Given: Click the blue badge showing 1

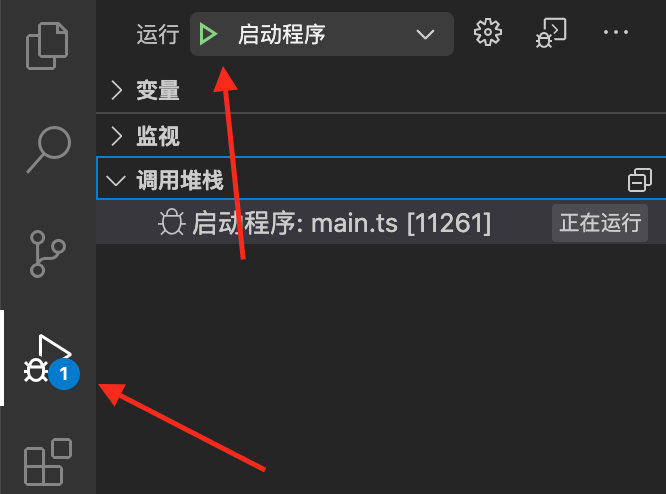Looking at the screenshot, I should click(64, 374).
